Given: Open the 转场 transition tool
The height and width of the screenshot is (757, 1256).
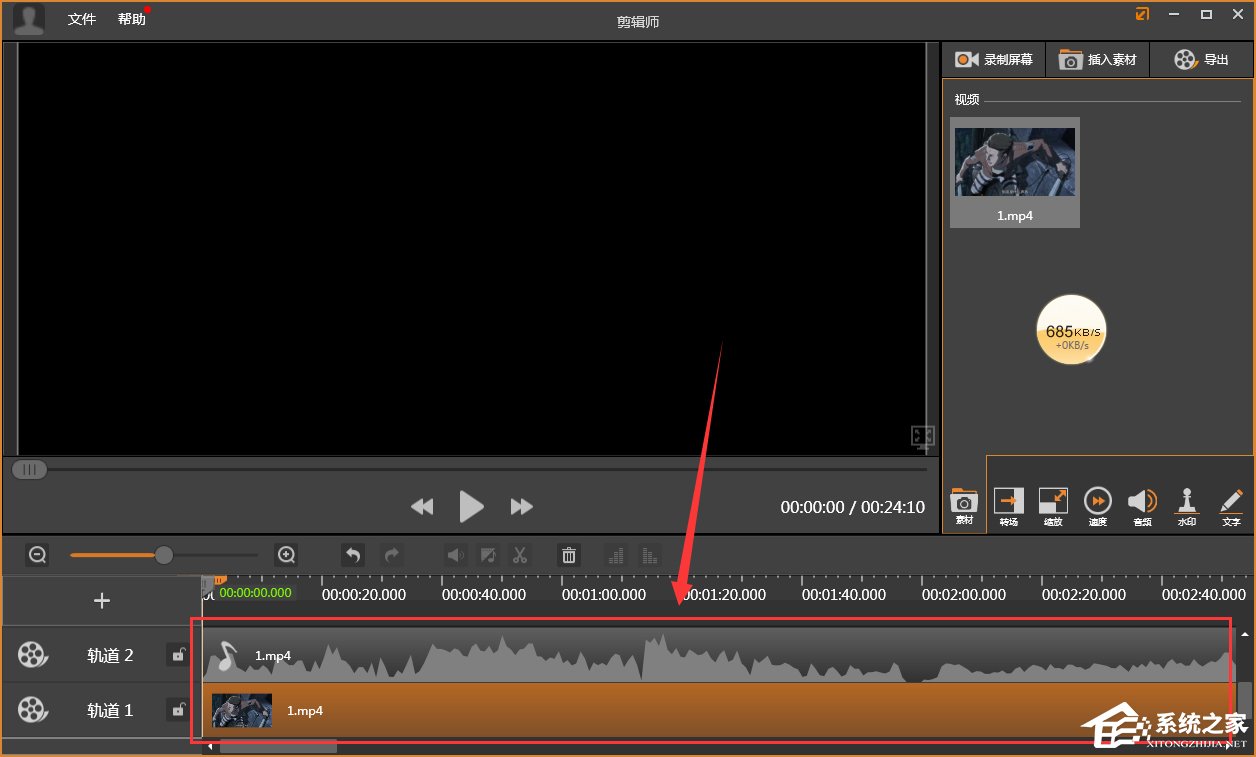Looking at the screenshot, I should point(1008,505).
